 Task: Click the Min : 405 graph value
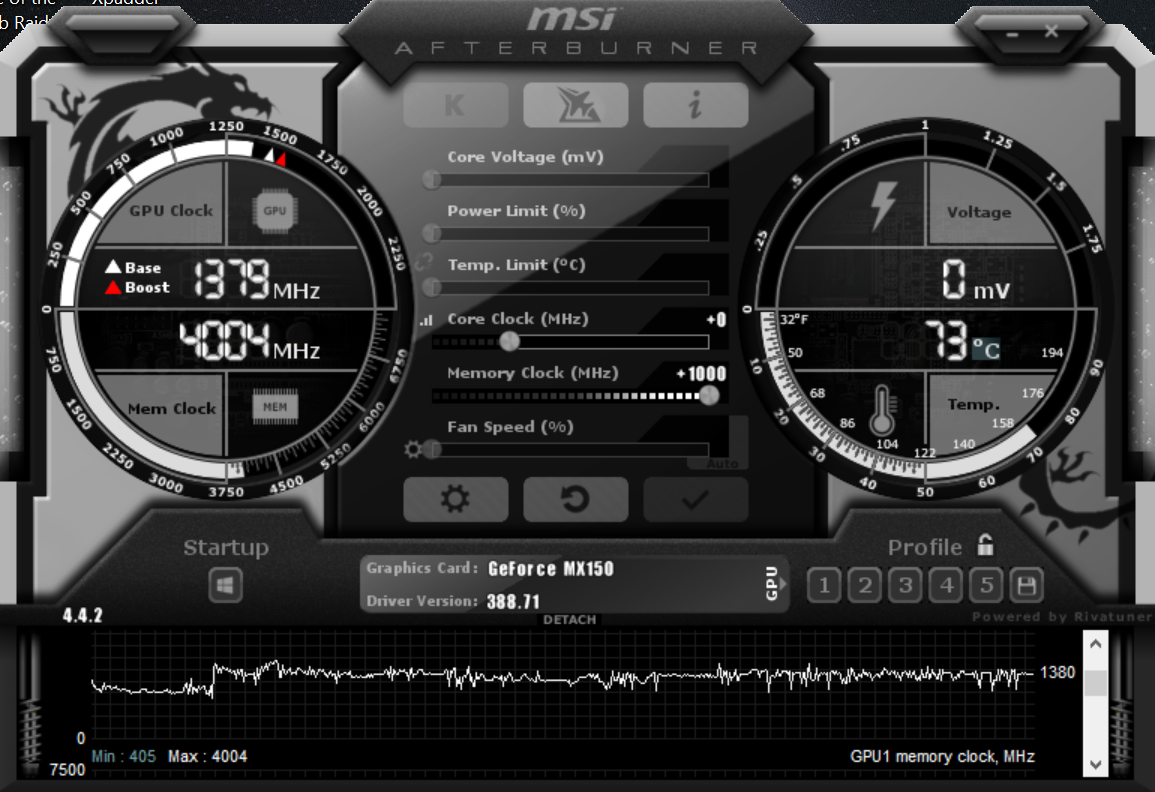(x=124, y=757)
